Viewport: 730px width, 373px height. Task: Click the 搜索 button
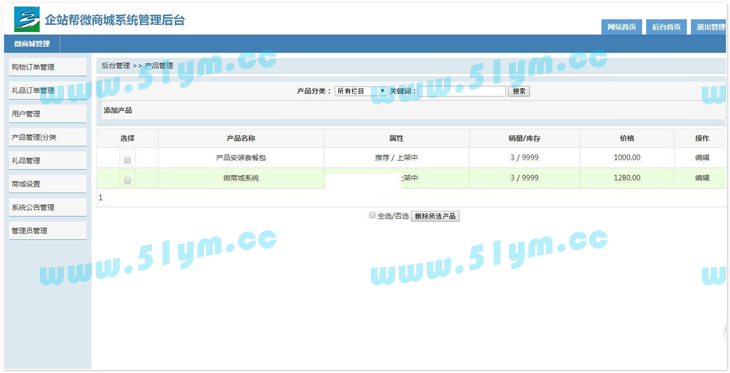[519, 91]
